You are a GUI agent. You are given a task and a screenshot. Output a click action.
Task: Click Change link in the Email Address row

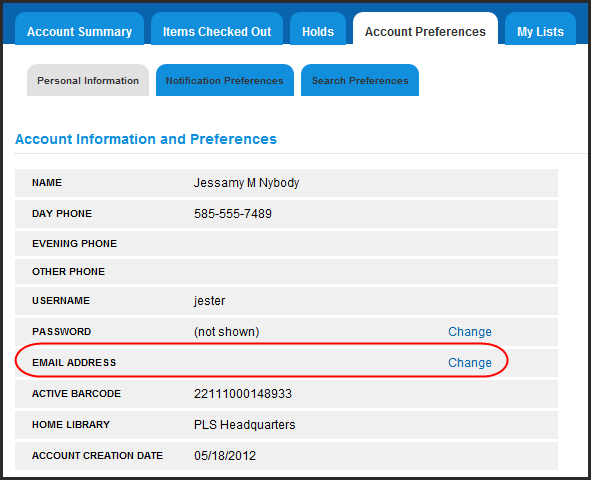470,362
